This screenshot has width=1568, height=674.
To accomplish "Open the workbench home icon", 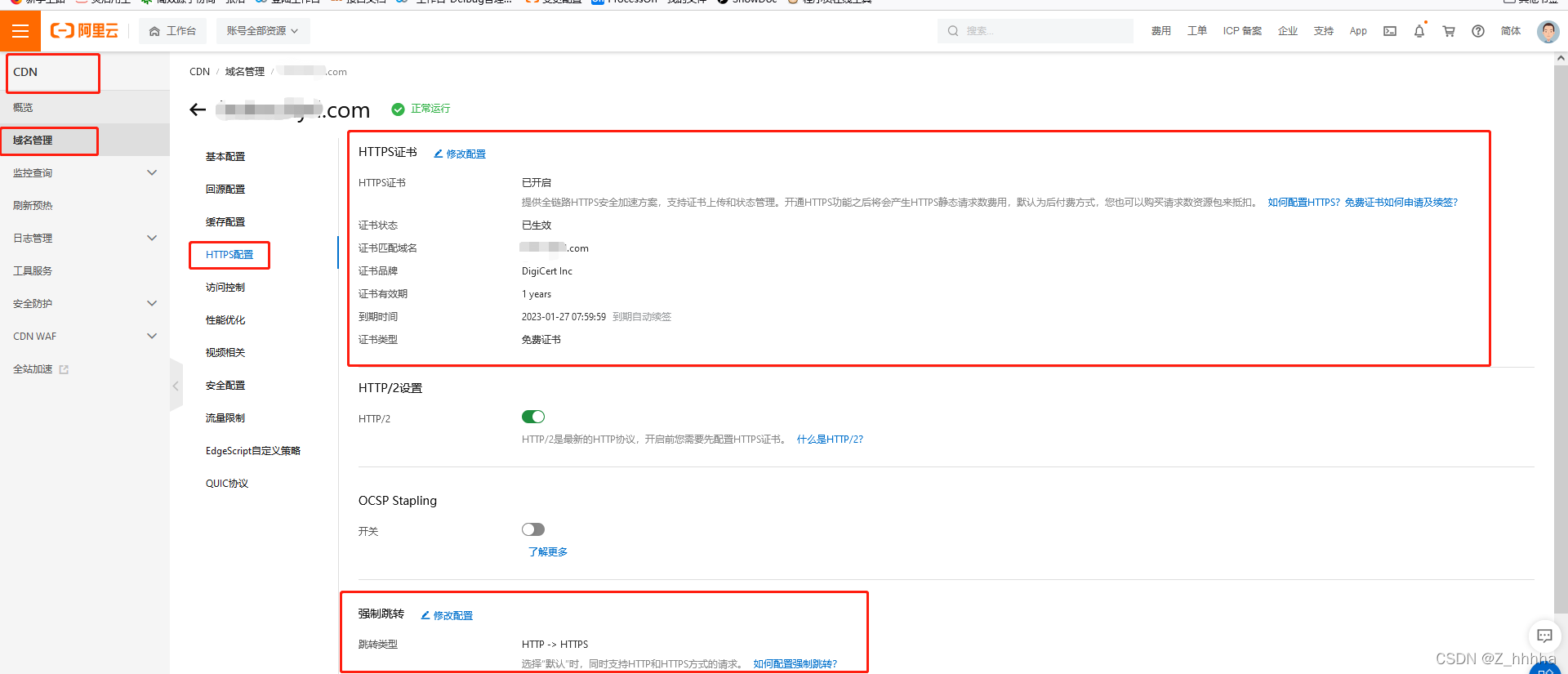I will [154, 31].
